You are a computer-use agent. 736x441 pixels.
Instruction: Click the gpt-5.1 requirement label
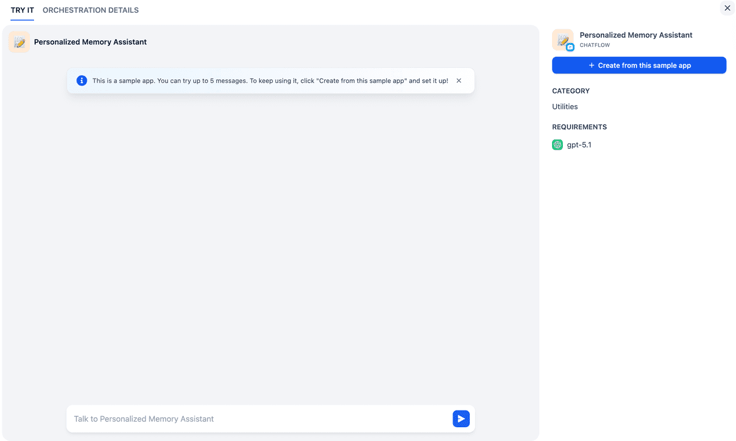point(579,144)
